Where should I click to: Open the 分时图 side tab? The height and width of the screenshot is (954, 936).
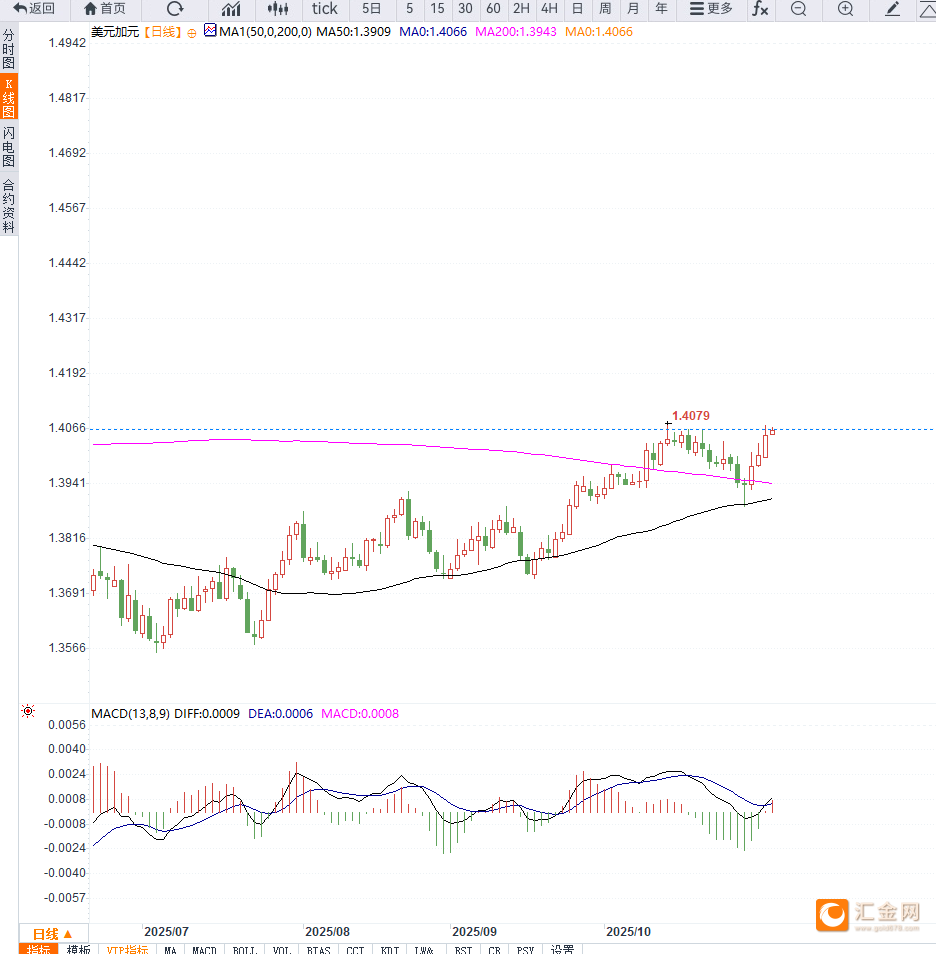click(9, 49)
